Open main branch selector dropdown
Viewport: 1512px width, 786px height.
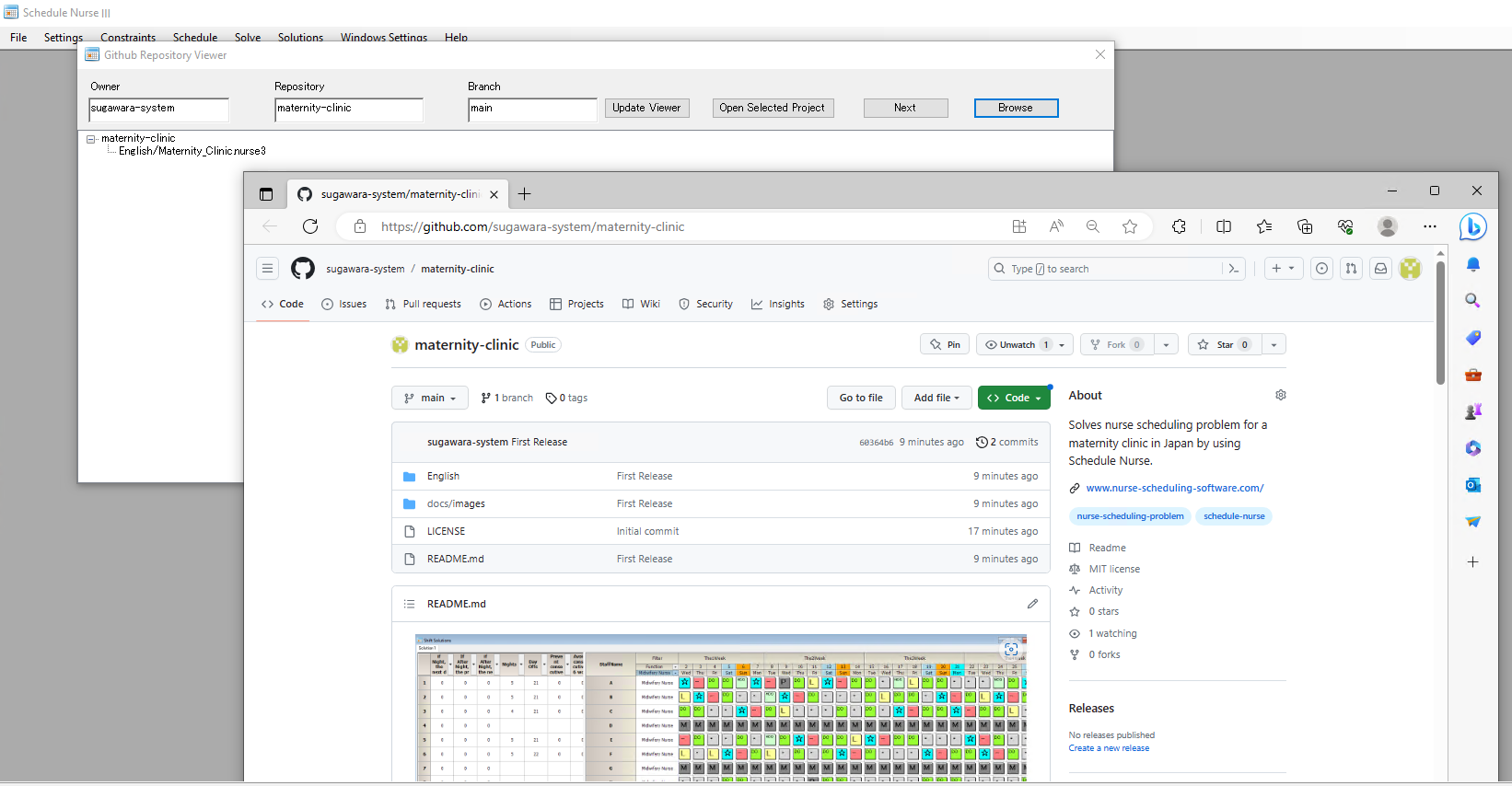click(430, 398)
